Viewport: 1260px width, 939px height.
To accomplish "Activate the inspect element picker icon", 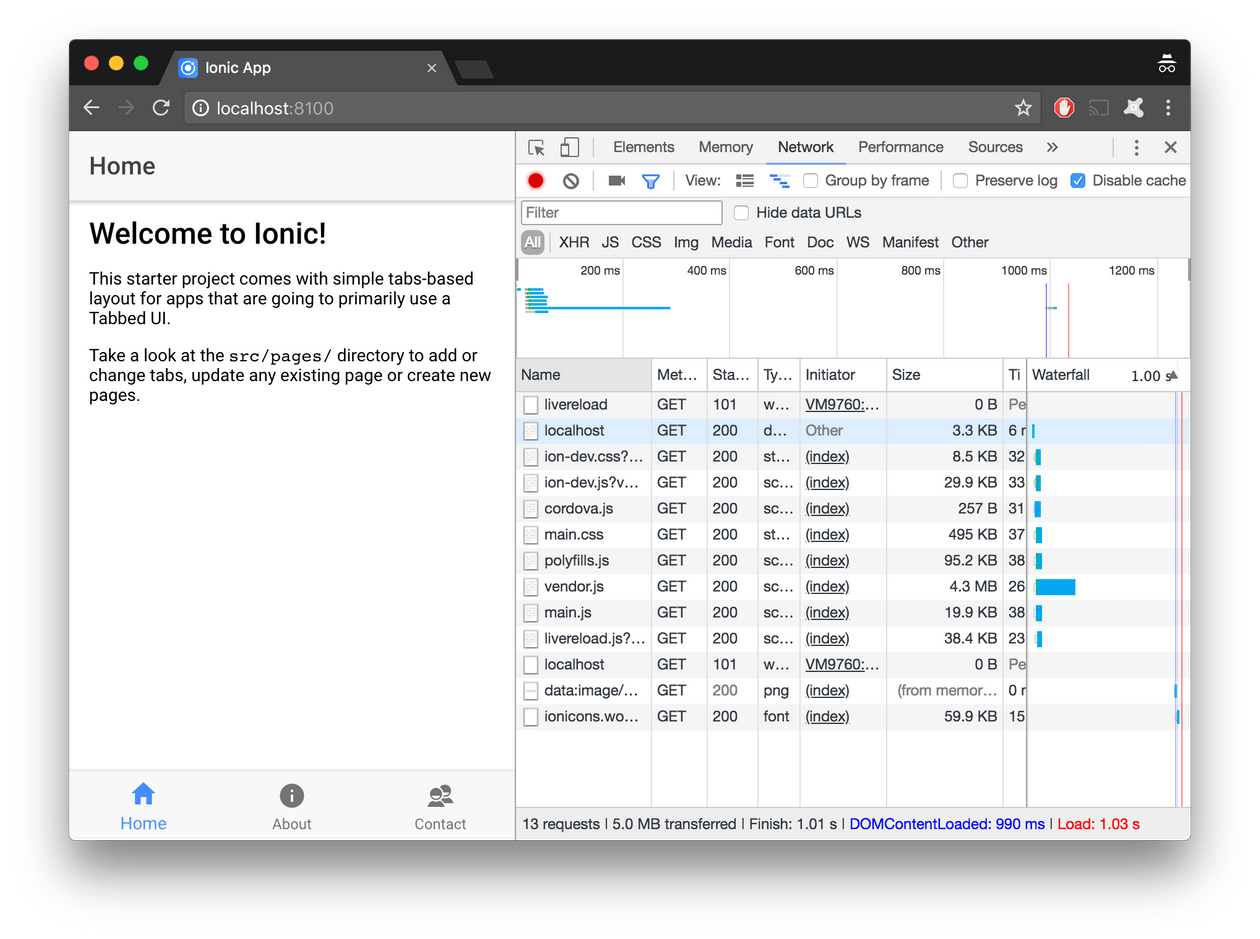I will [x=537, y=148].
